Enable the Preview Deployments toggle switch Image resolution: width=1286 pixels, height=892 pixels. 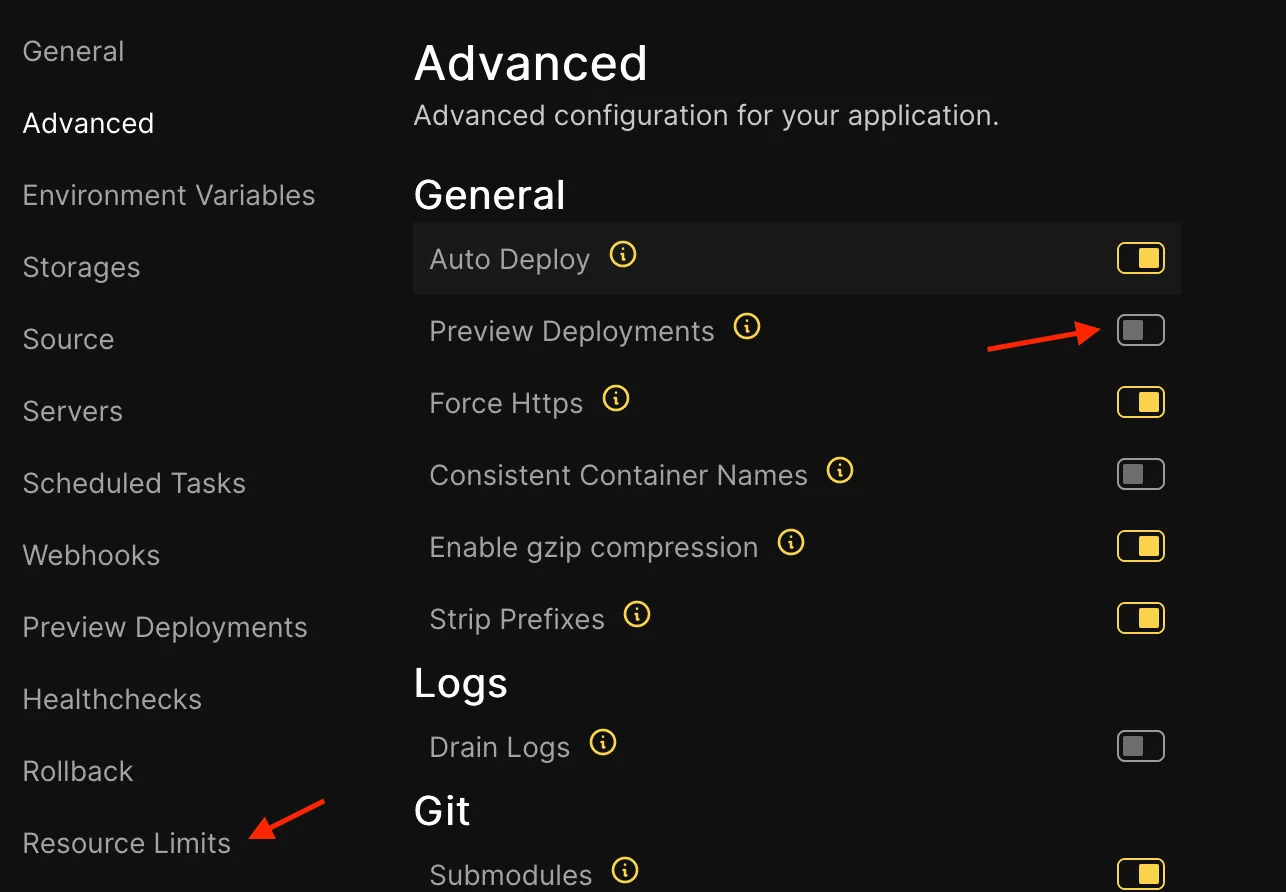1141,331
